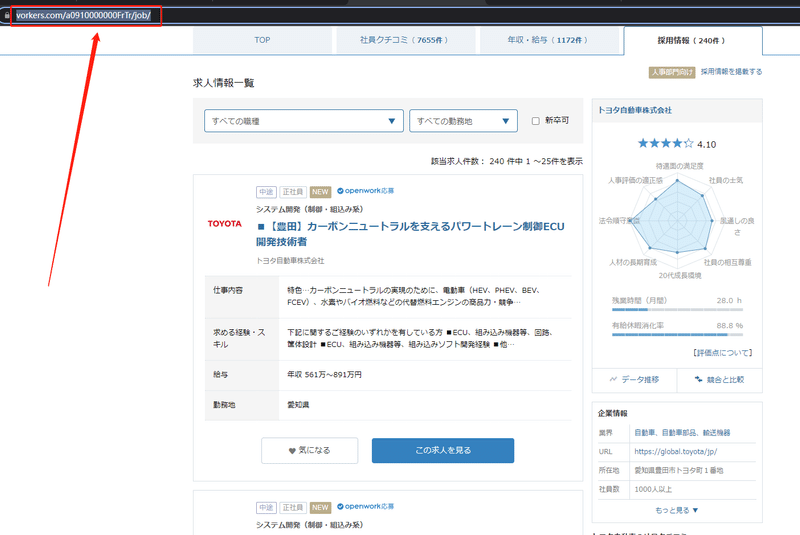Image resolution: width=800 pixels, height=535 pixels.
Task: Click the 残業時間 (月間) progress bar
Action: pyautogui.click(x=677, y=310)
